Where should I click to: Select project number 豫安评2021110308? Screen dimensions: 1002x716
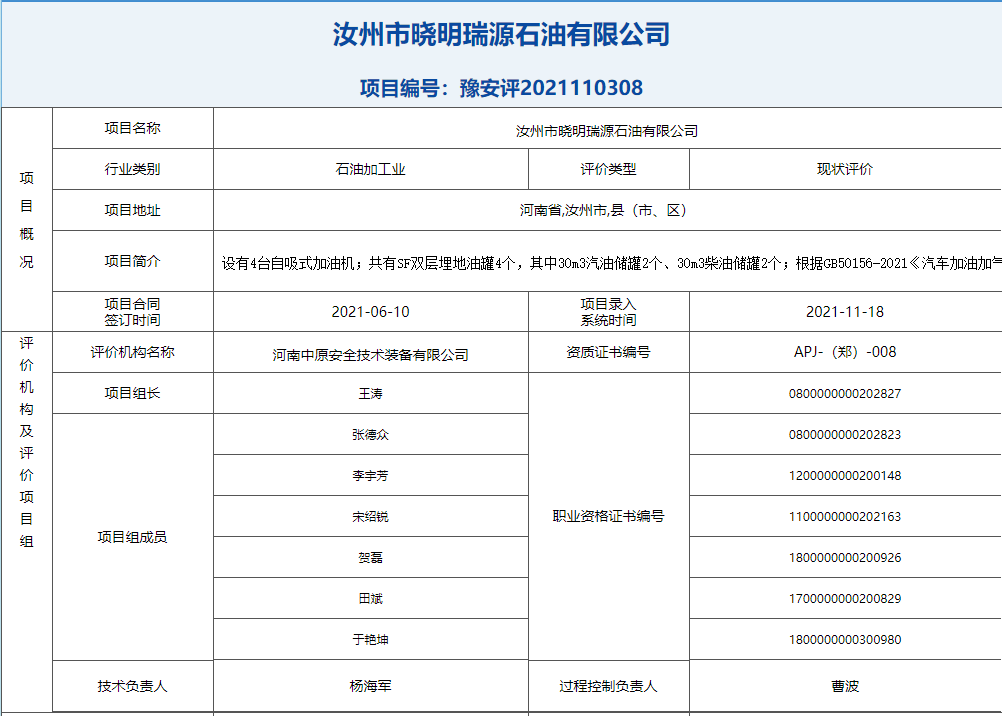(x=551, y=88)
